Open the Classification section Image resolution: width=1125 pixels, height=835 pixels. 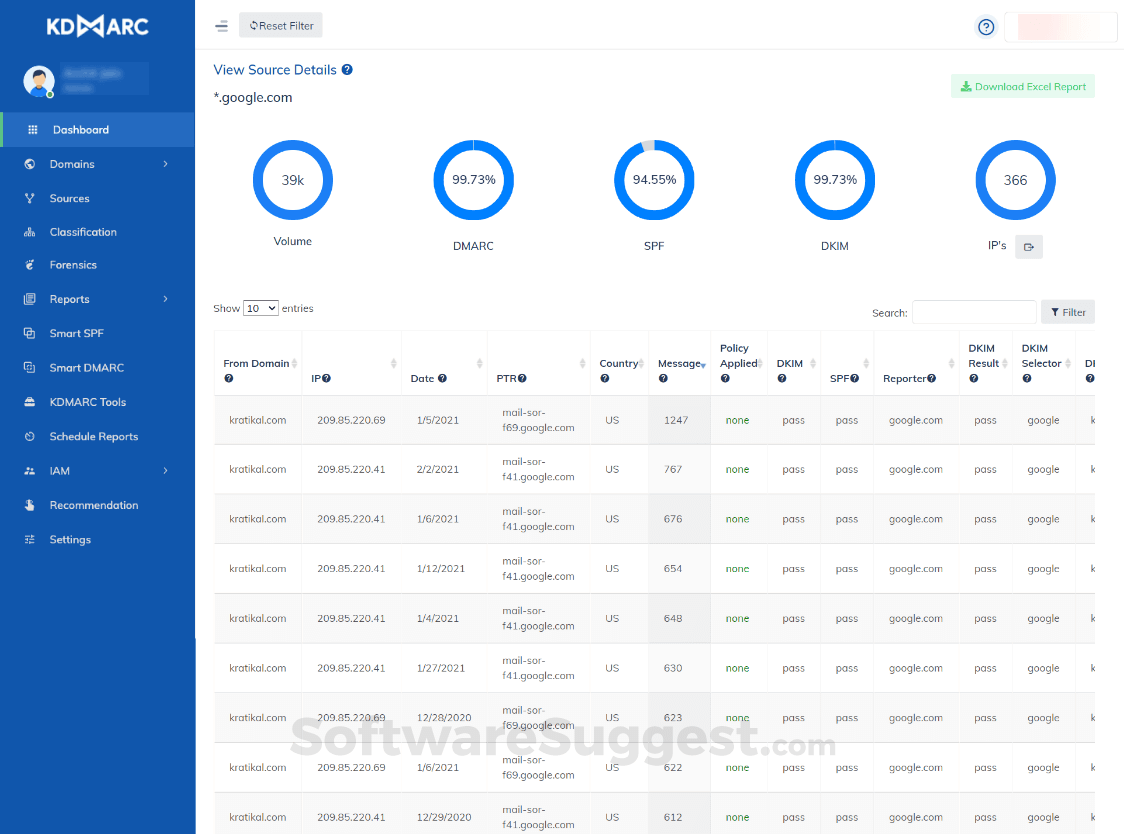84,231
